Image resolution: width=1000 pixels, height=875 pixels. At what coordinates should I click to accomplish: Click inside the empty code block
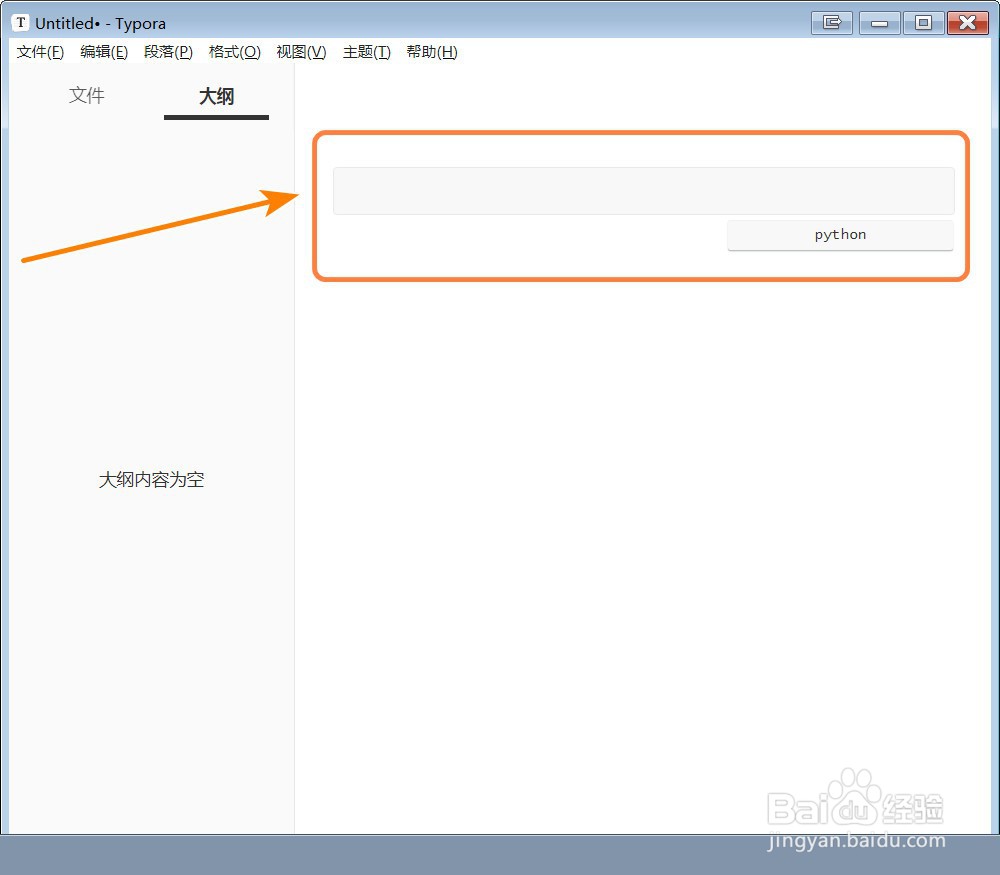(x=643, y=191)
